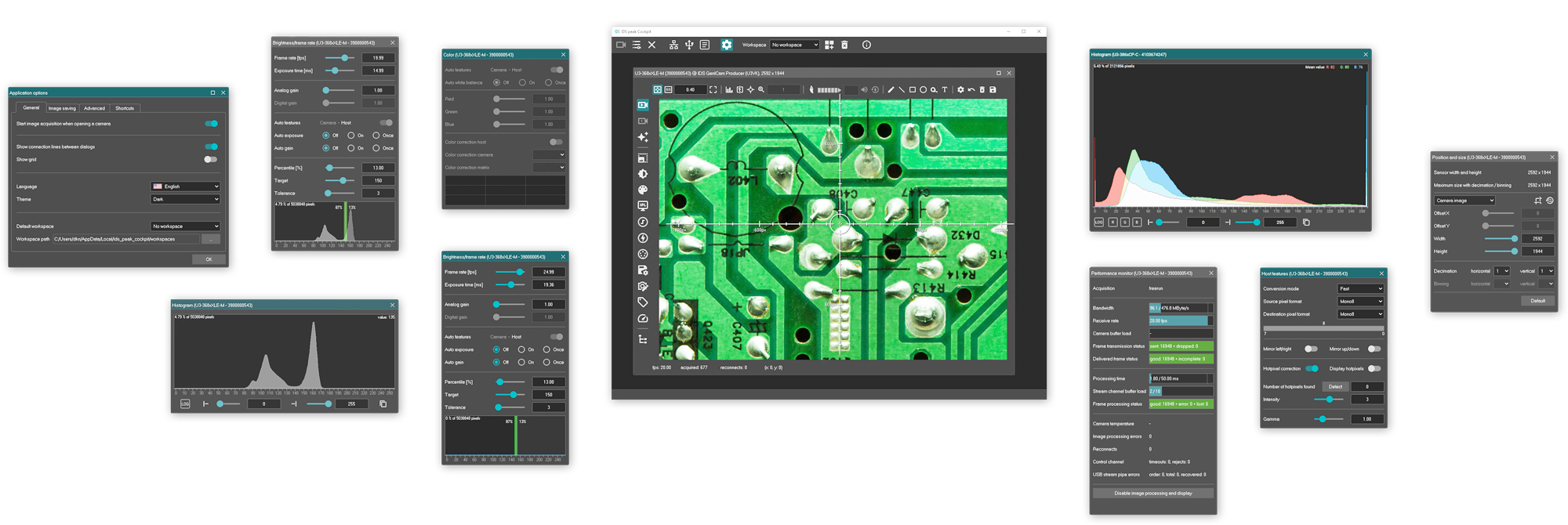
Task: Open the Conversion mode dropdown
Action: tap(1360, 288)
